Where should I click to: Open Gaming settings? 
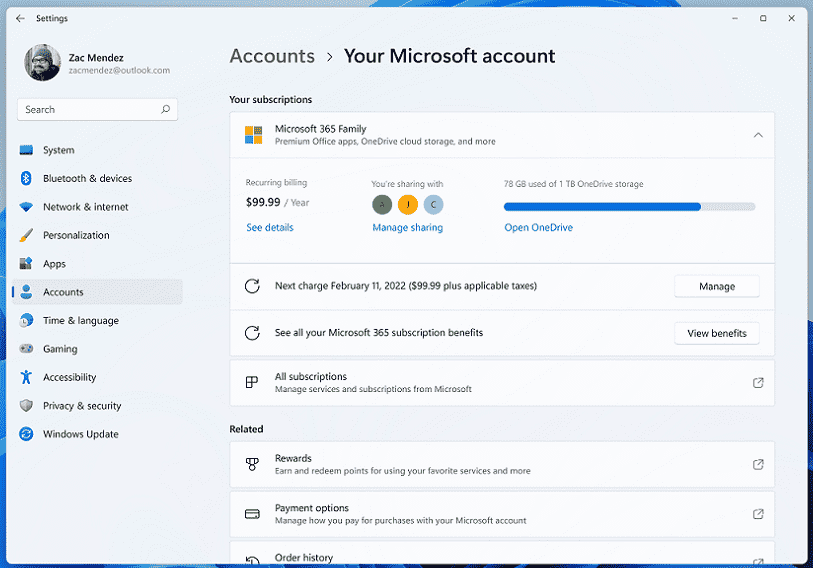[97, 349]
